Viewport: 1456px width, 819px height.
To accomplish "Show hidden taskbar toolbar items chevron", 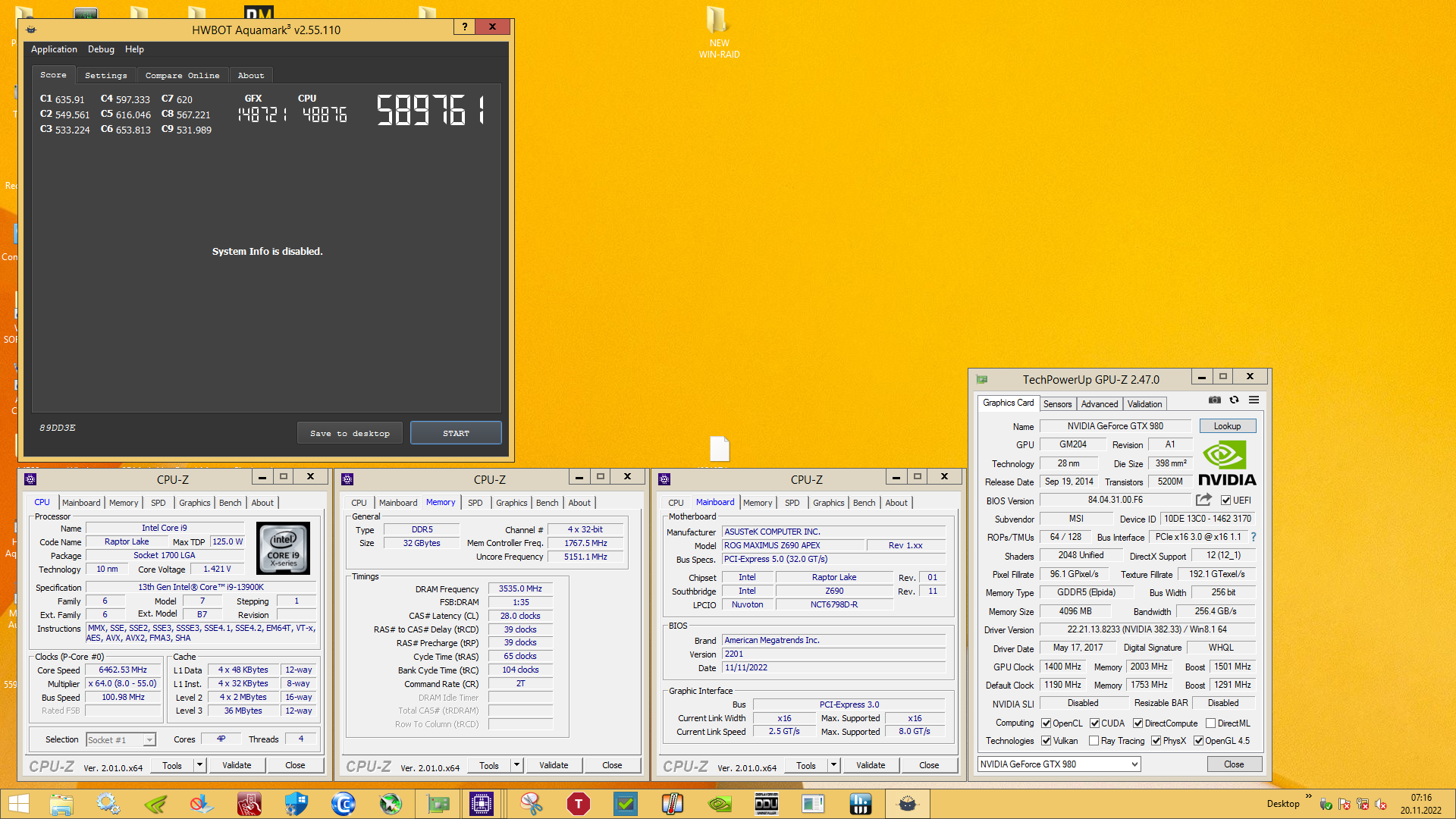I will coord(1309,795).
